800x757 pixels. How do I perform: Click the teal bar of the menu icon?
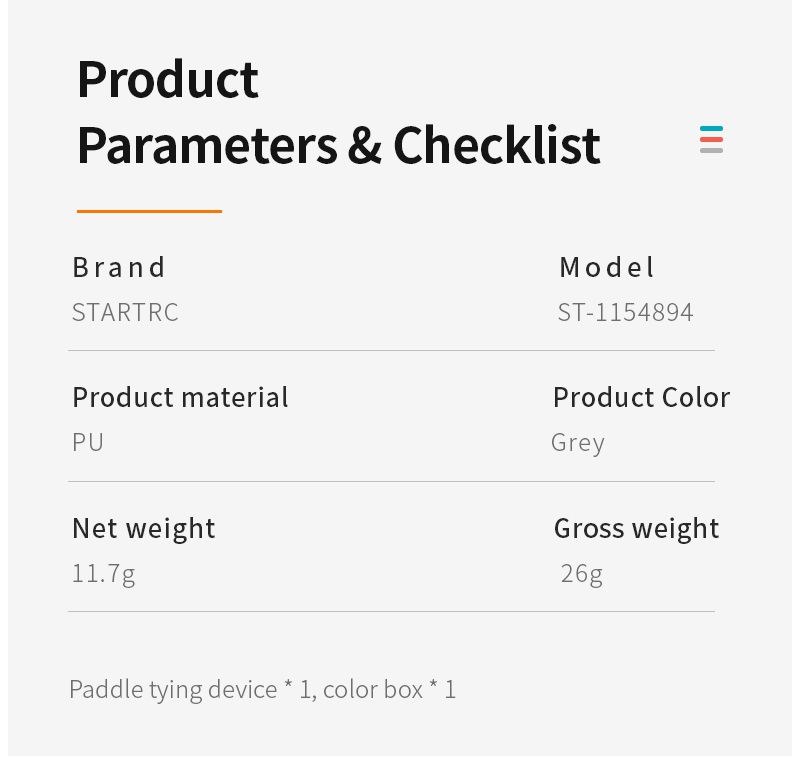pos(711,129)
